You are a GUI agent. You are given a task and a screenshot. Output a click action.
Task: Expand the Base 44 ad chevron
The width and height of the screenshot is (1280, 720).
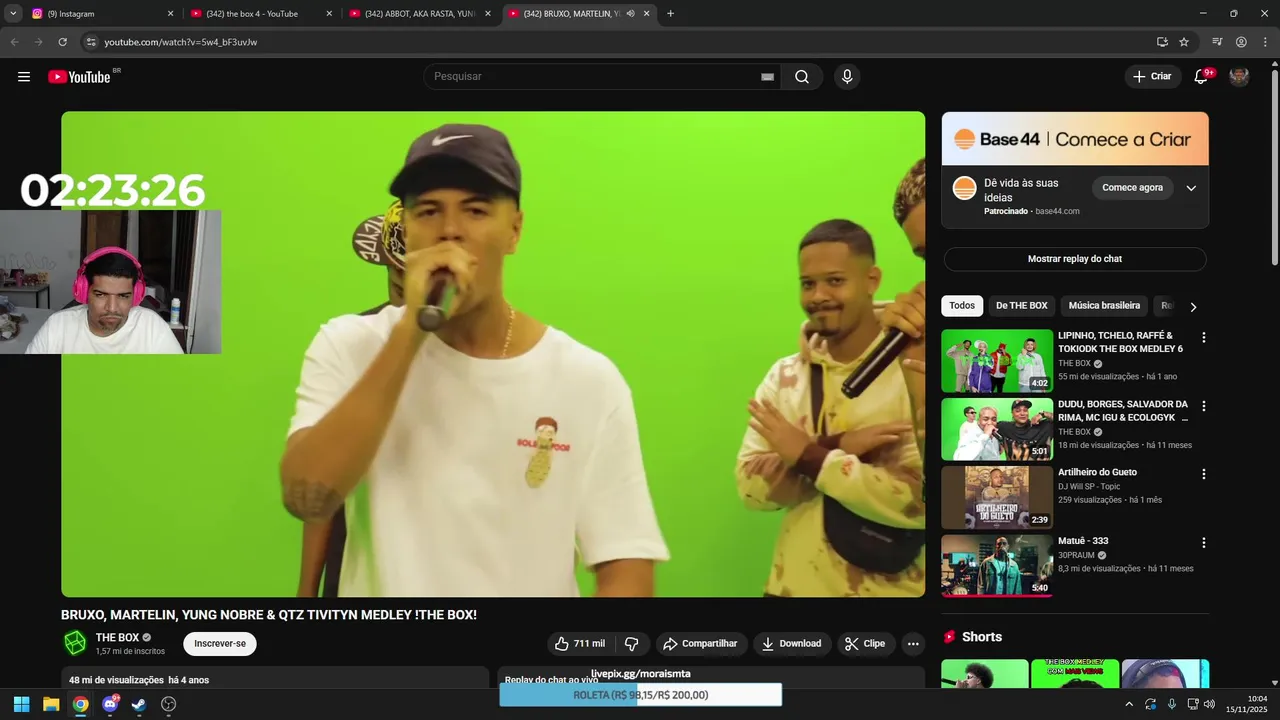click(1191, 188)
